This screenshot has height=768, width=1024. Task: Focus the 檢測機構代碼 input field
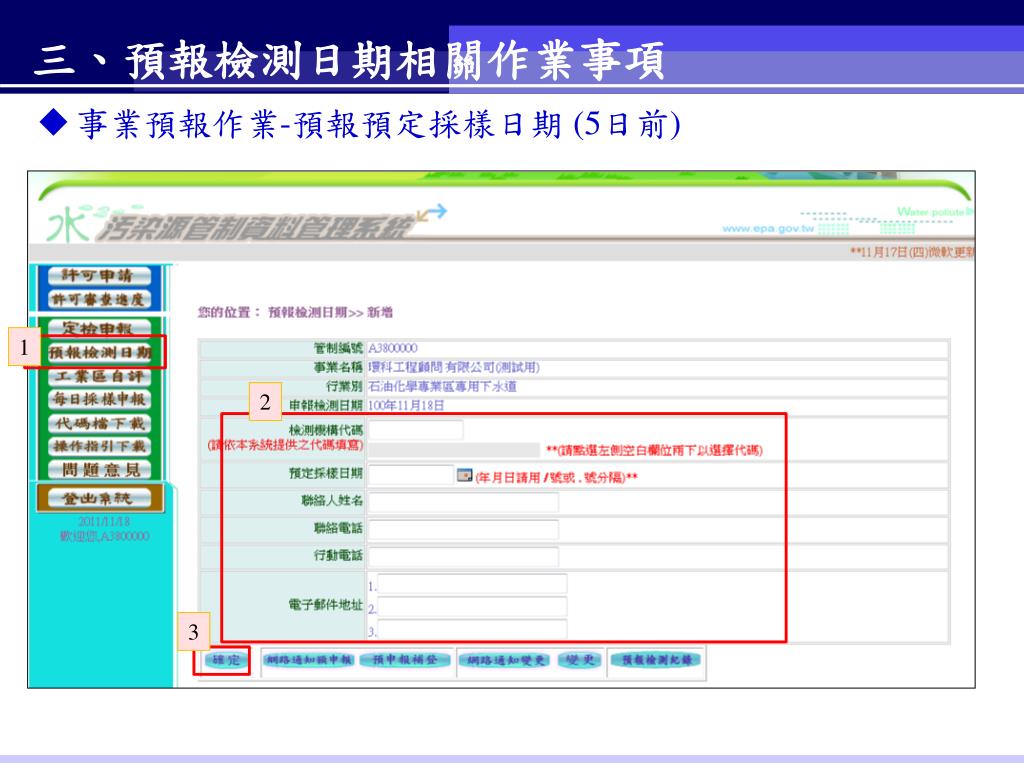tap(416, 430)
